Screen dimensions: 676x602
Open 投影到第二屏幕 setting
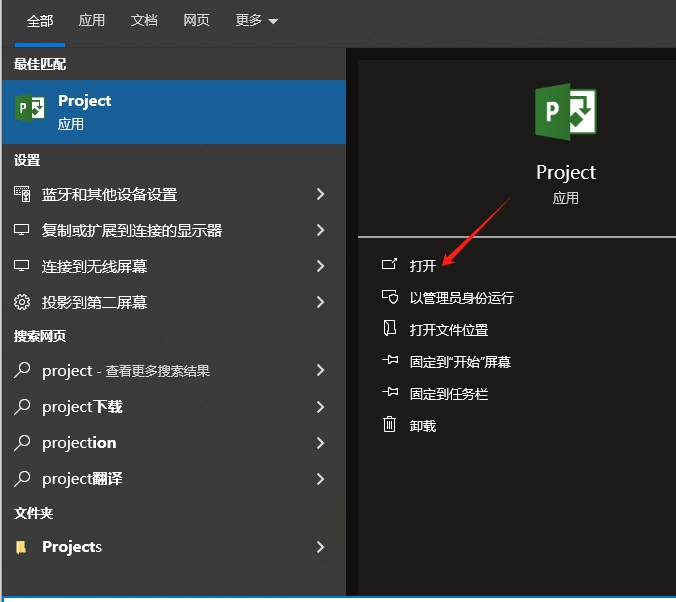174,302
